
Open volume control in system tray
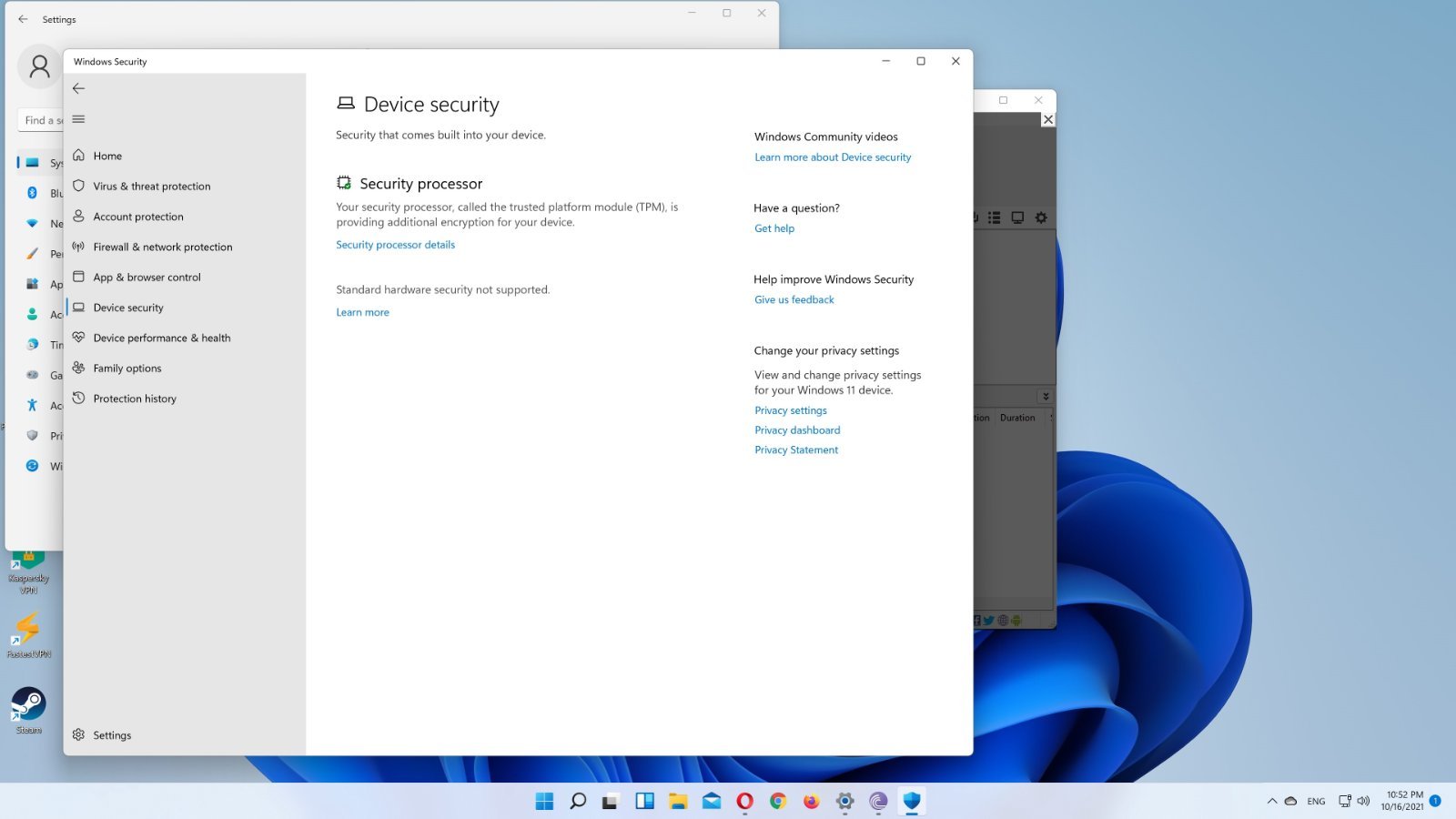pos(1363,802)
